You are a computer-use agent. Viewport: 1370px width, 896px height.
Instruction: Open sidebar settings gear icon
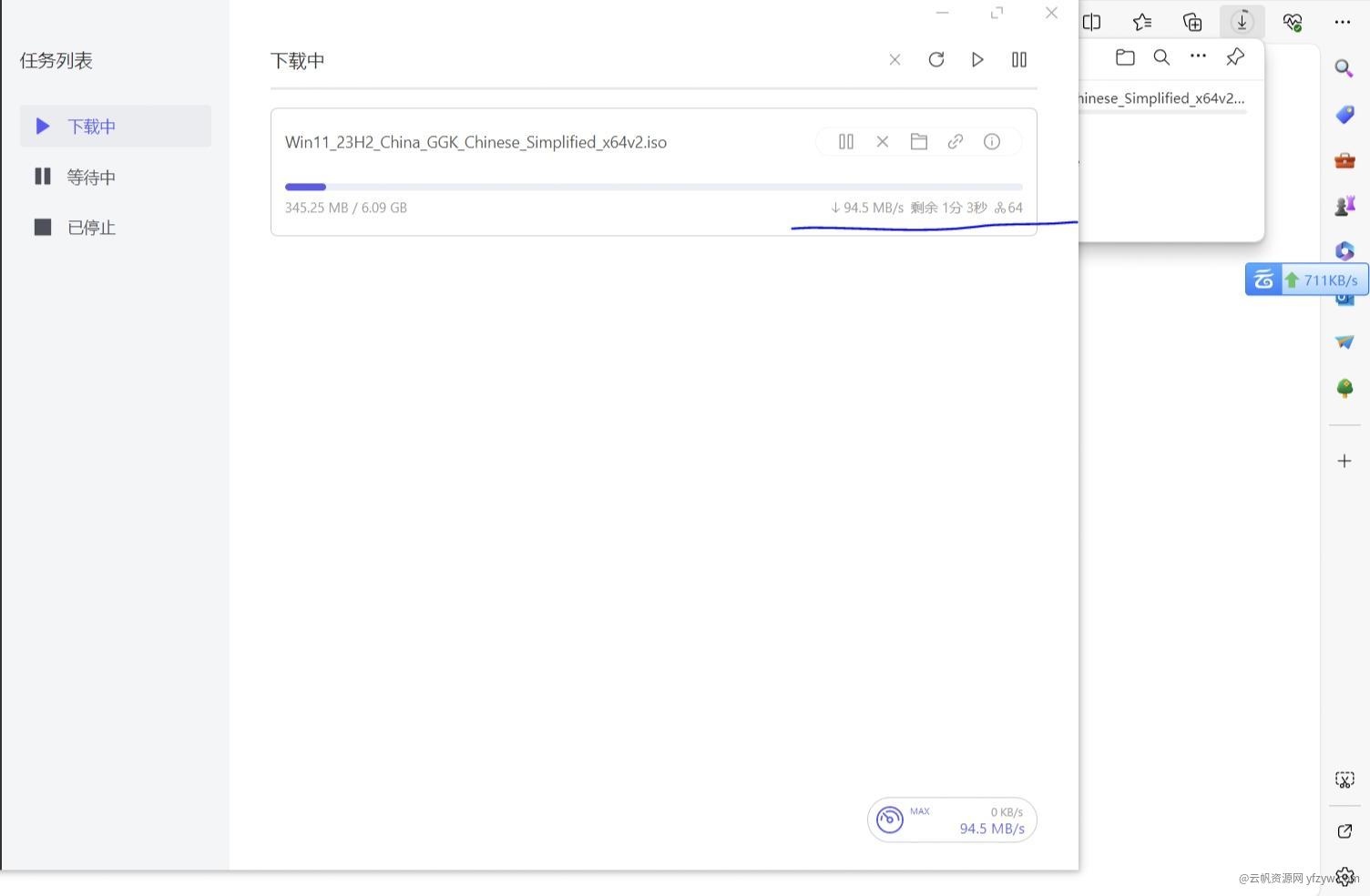tap(1344, 877)
